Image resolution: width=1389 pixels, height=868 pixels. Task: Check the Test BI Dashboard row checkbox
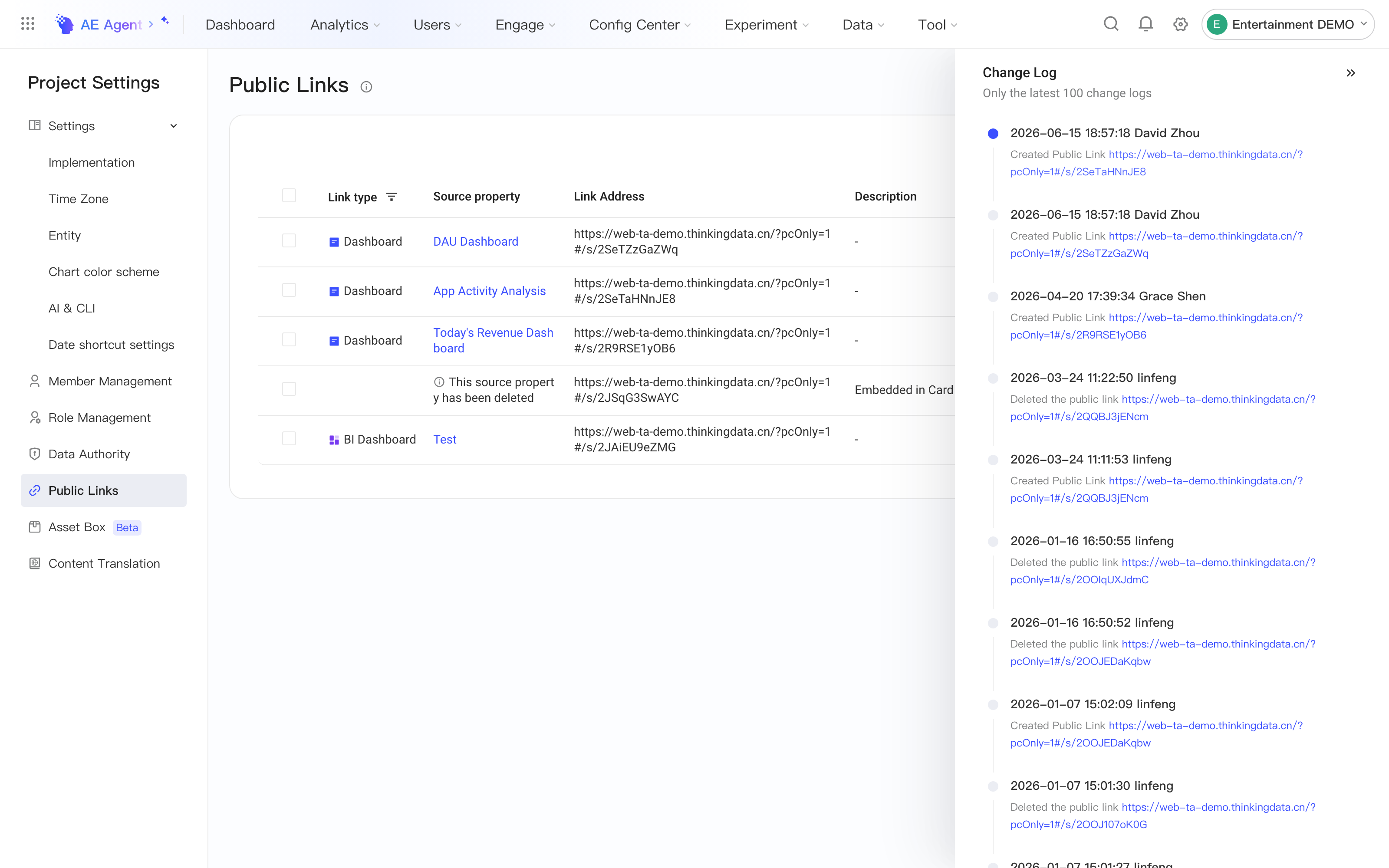click(289, 439)
